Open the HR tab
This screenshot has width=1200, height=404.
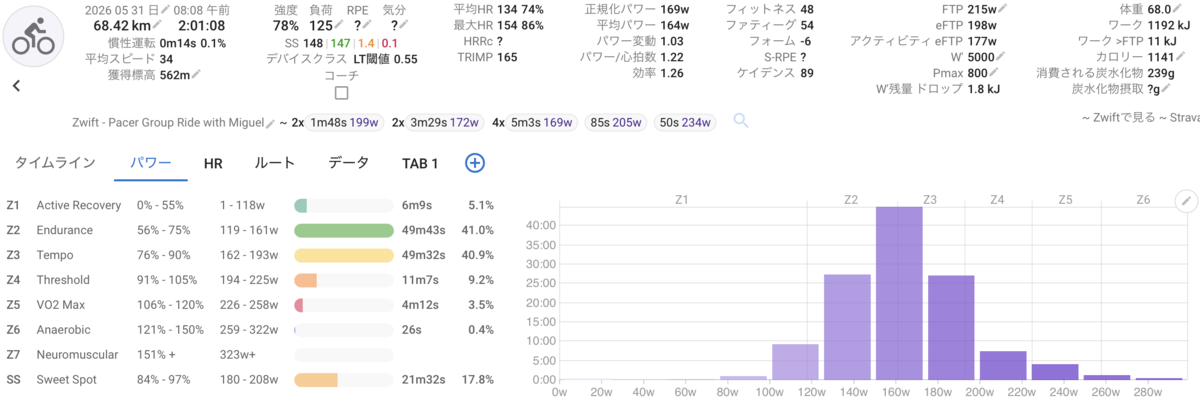(x=213, y=163)
